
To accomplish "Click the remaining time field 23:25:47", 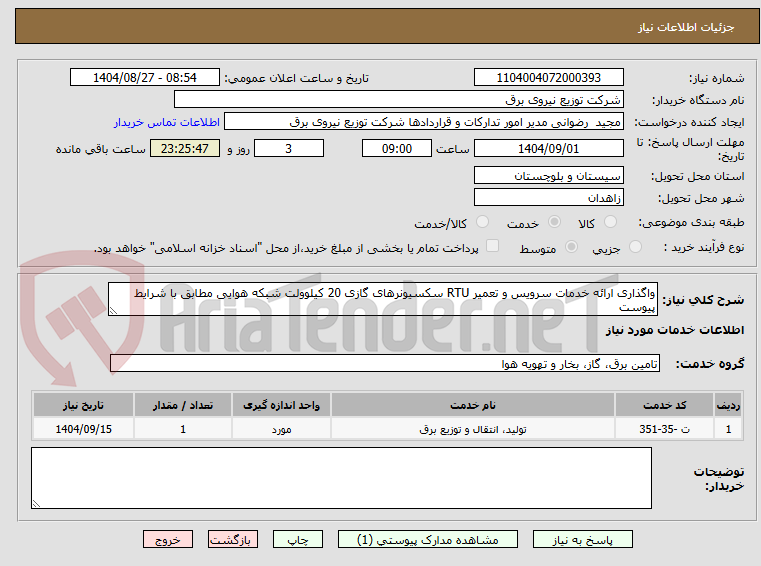I will [x=185, y=148].
